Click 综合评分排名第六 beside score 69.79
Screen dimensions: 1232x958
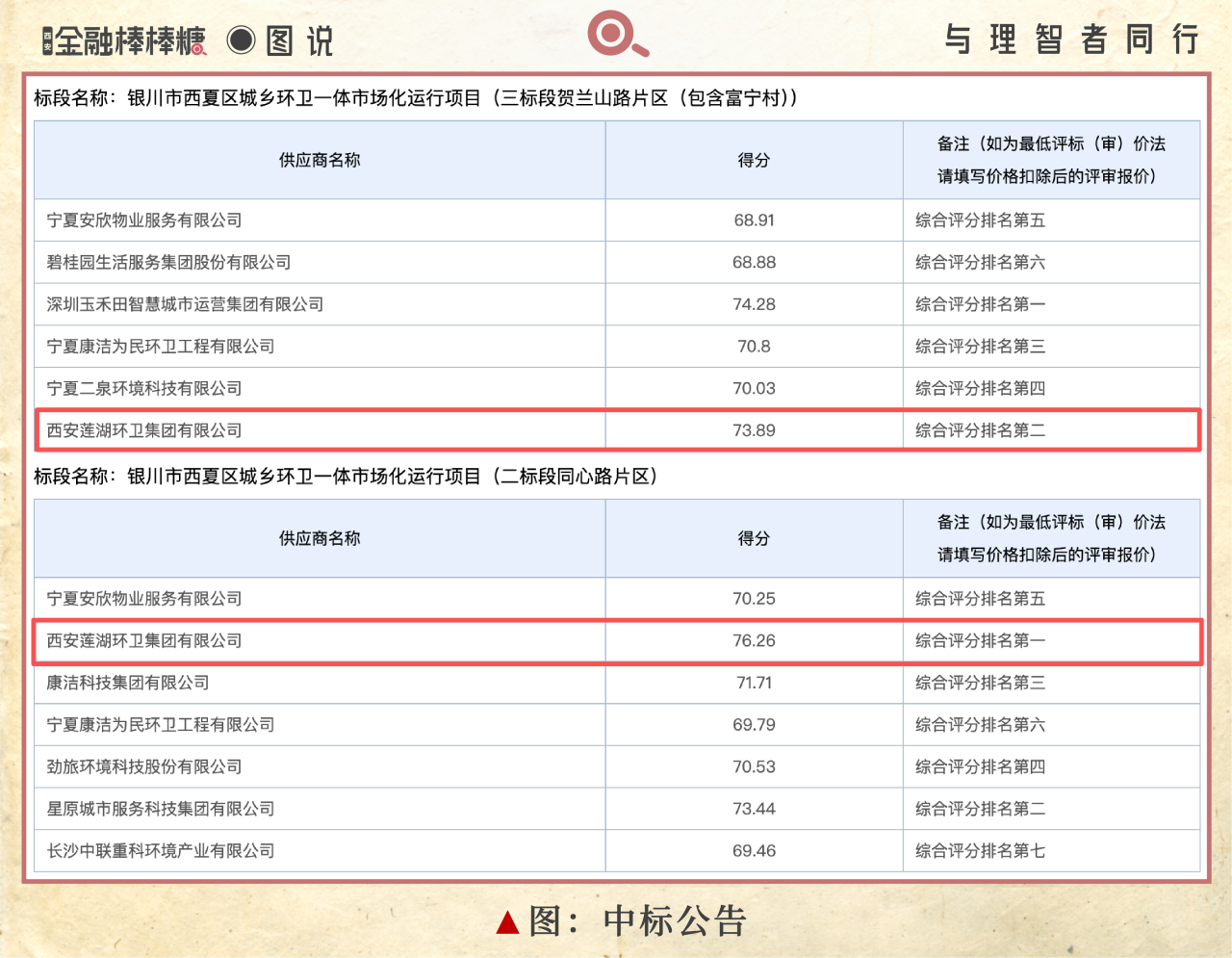click(980, 725)
